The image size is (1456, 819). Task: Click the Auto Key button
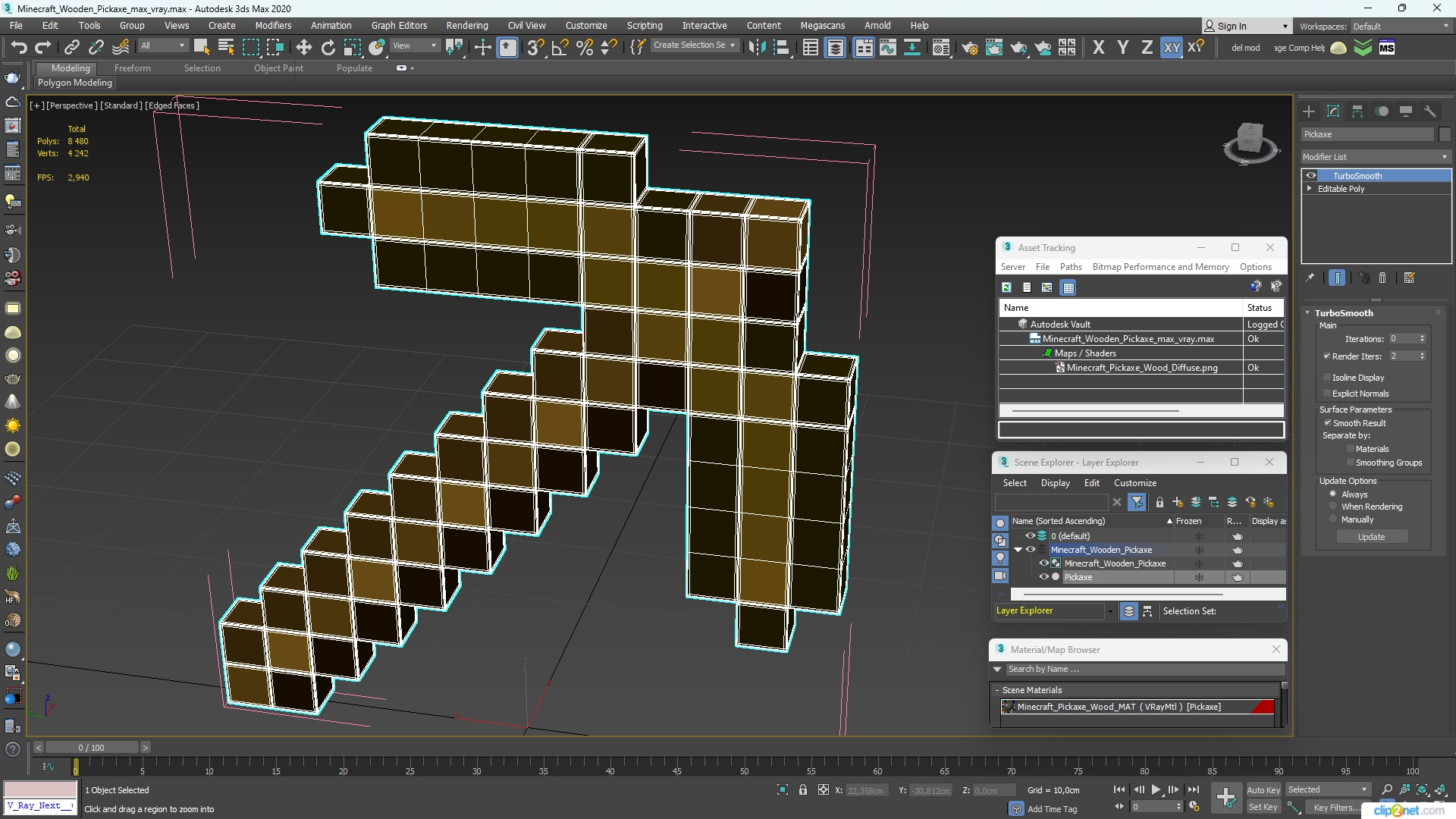1263,790
